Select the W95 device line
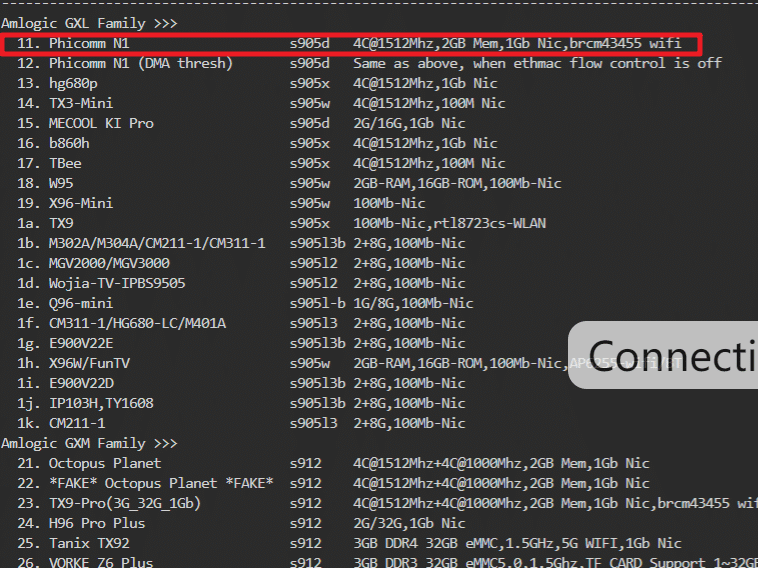 [61, 184]
